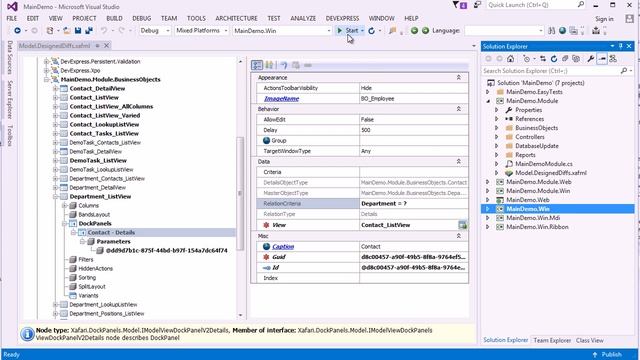The image size is (640, 360).
Task: Collapse the Department_ListView tree node
Action: (55, 197)
